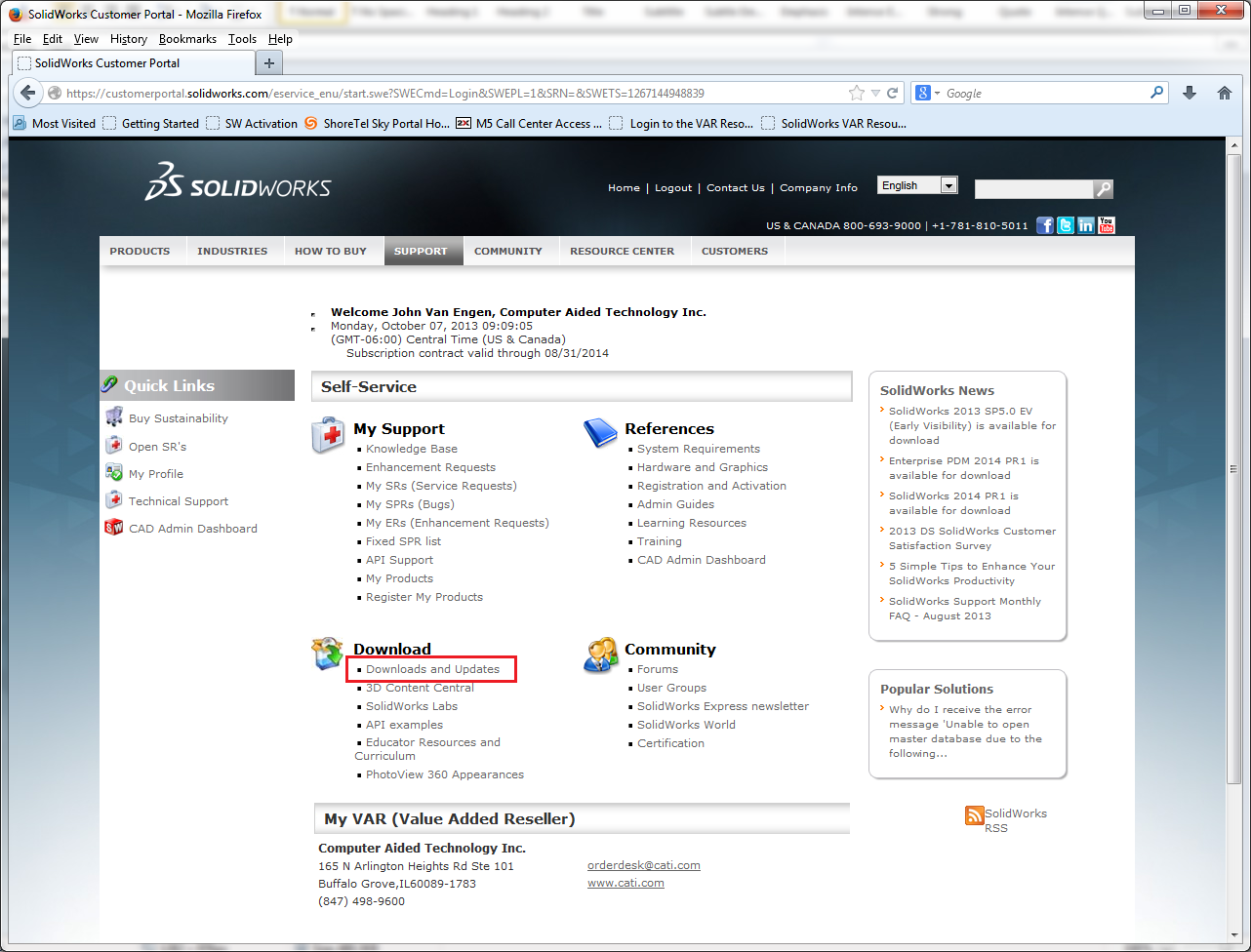Screen dimensions: 1251x952
Task: Click in the site search text field
Action: pyautogui.click(x=1033, y=189)
